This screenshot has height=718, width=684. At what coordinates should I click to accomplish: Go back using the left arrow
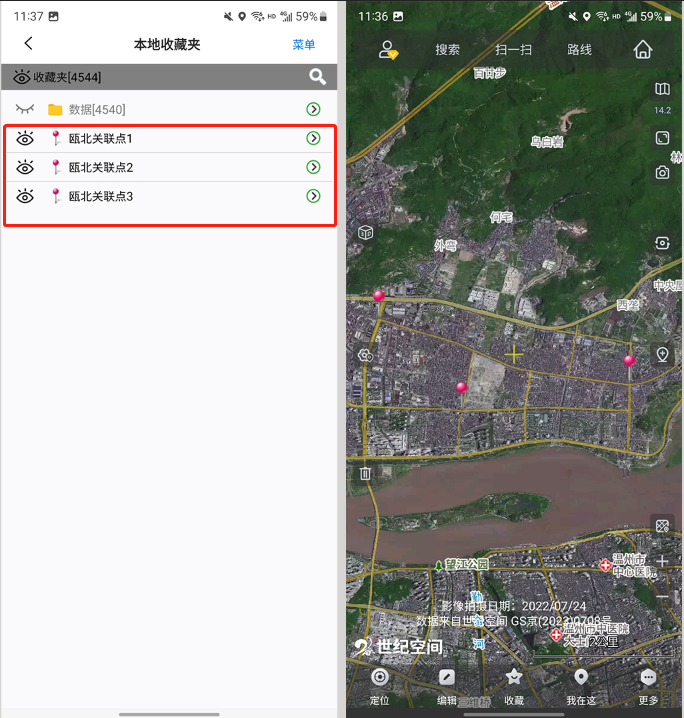28,43
